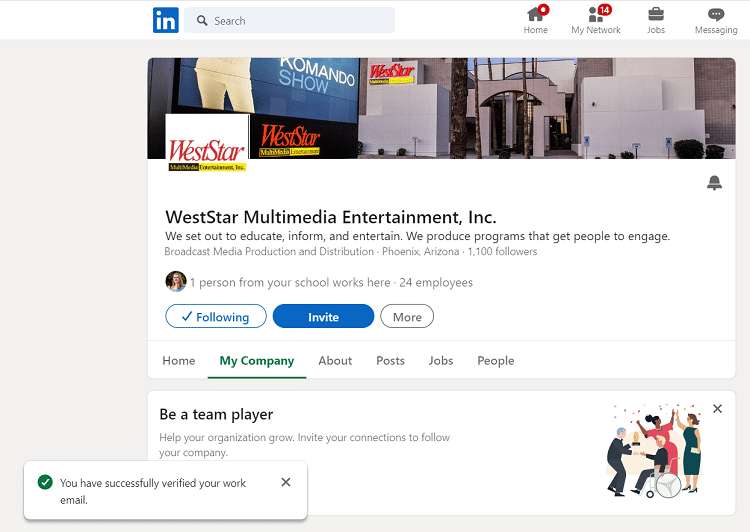
Task: Switch to the About tab
Action: (x=335, y=361)
